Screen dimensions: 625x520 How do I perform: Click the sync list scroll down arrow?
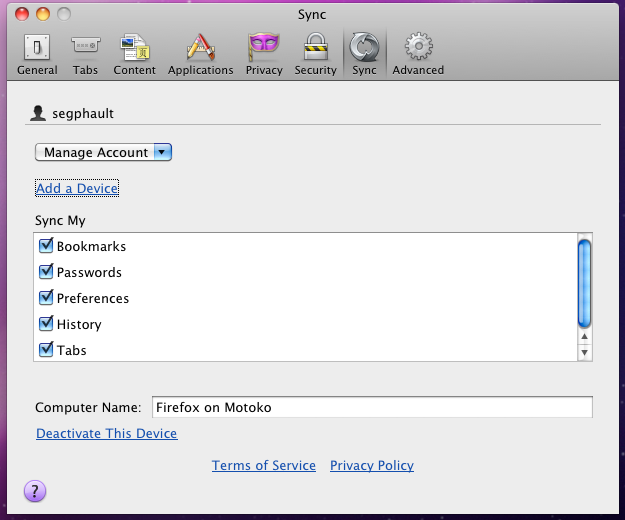pyautogui.click(x=584, y=352)
